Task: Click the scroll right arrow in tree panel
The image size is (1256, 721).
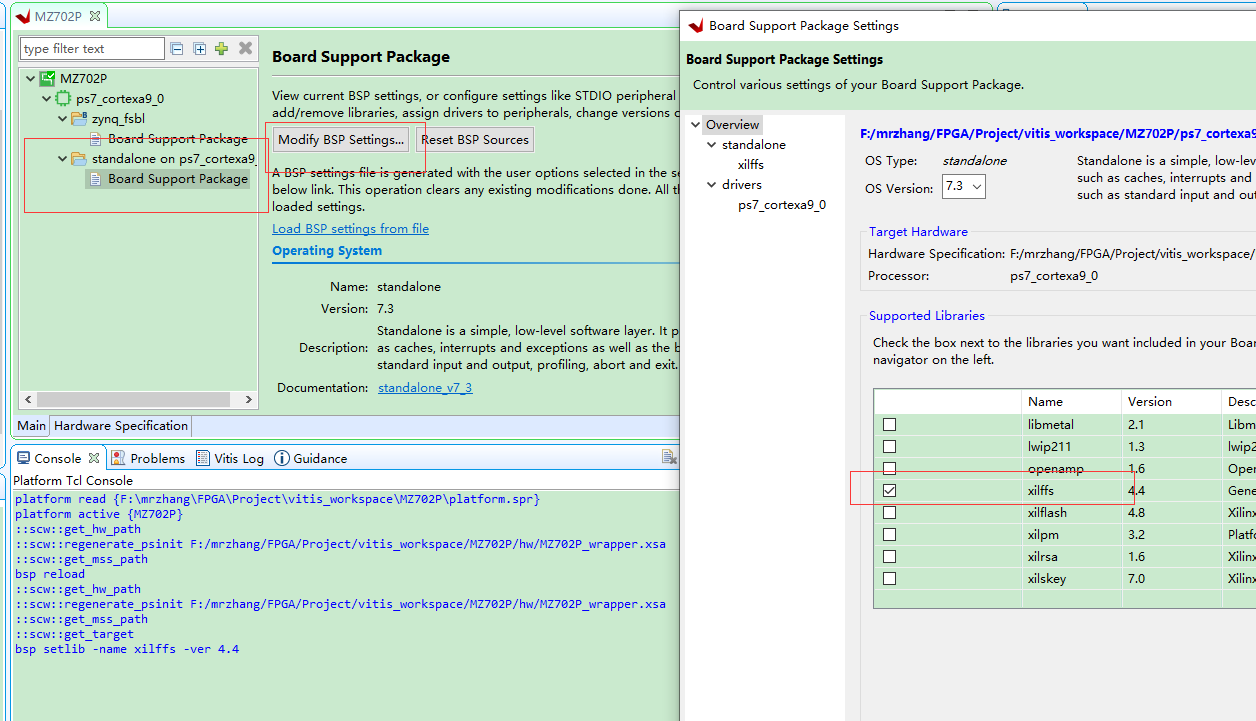Action: click(x=251, y=399)
